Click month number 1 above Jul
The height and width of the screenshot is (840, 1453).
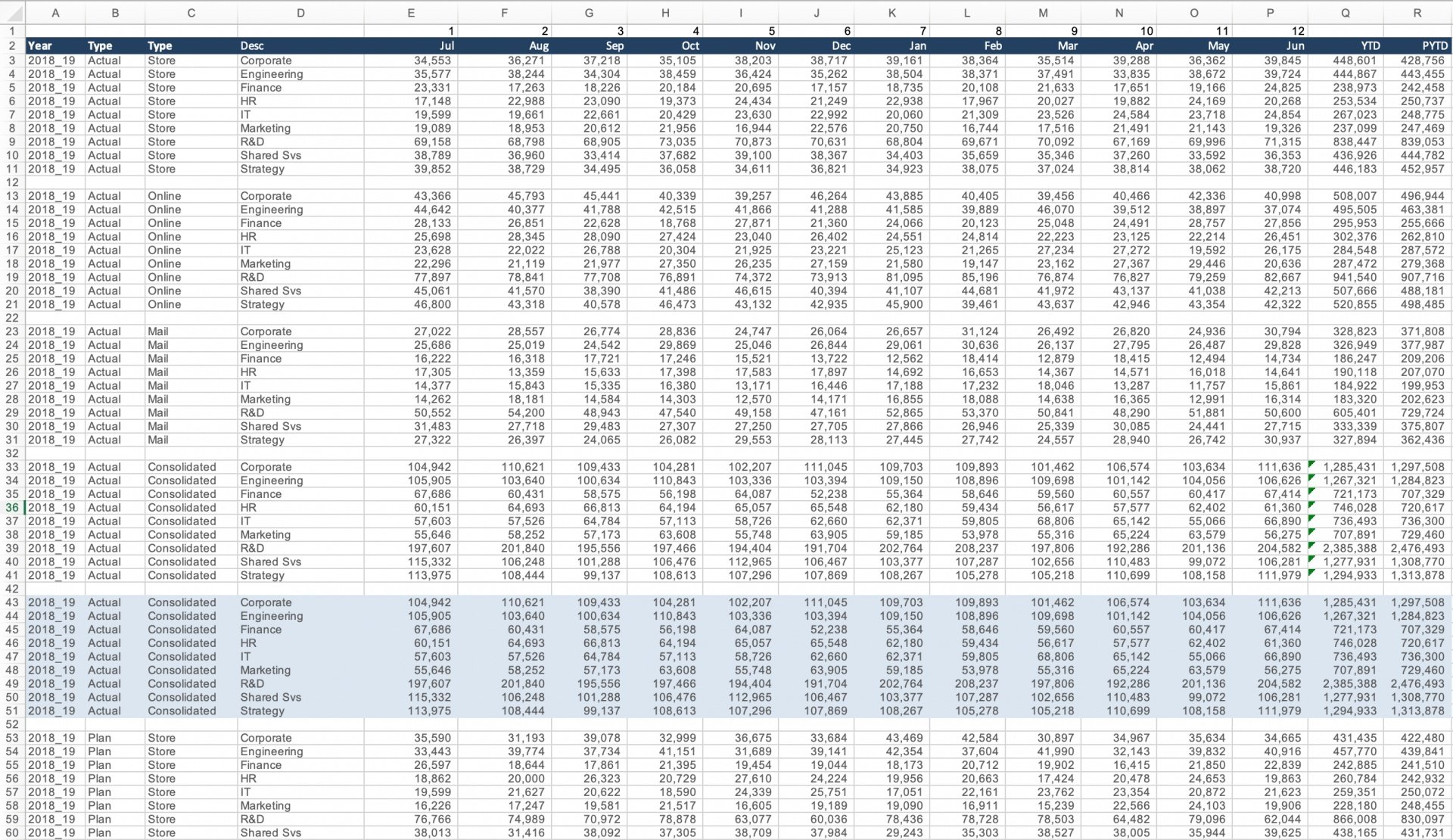click(410, 31)
